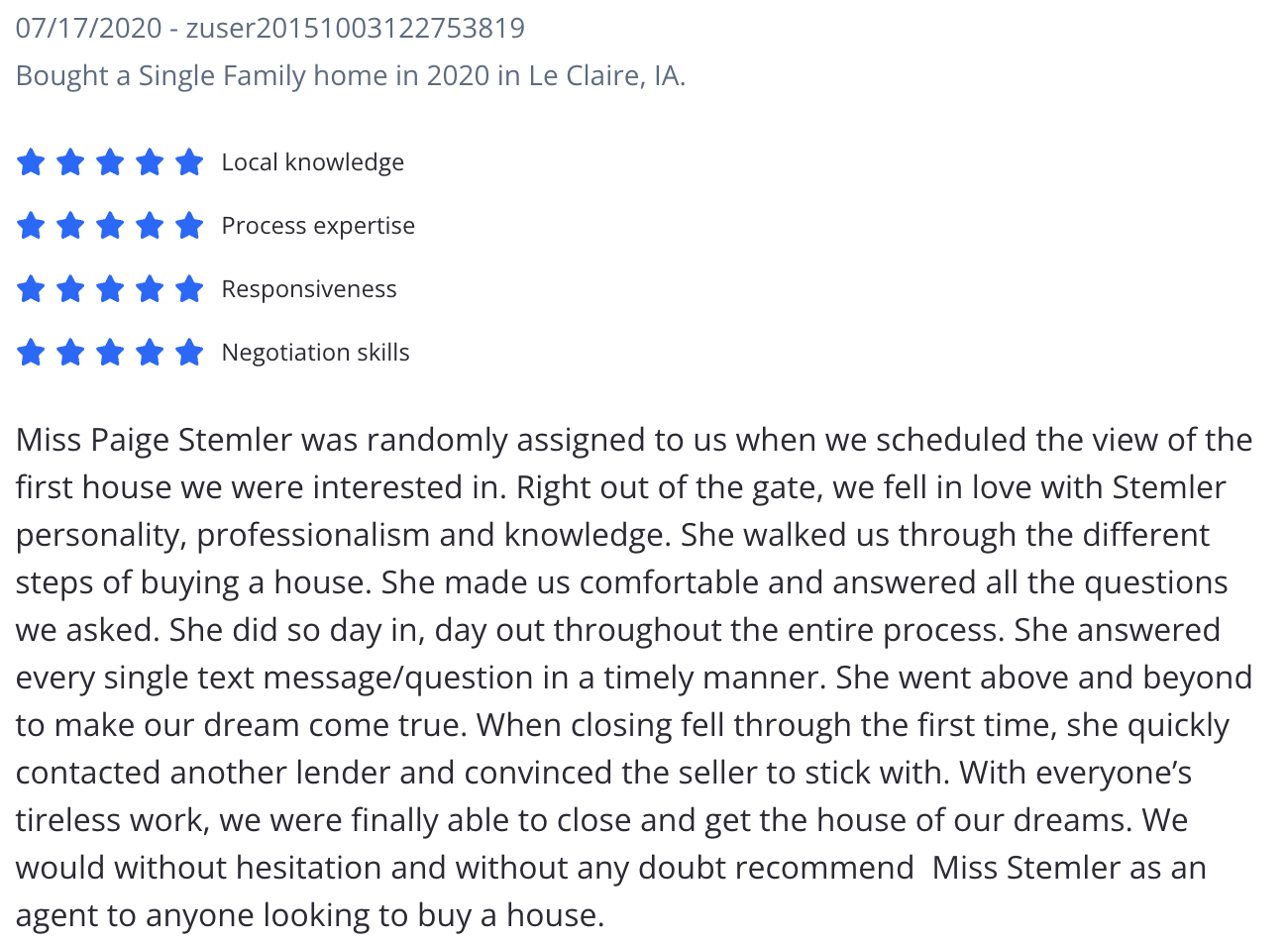Click the Responsiveness label
The height and width of the screenshot is (943, 1288).
[x=309, y=288]
